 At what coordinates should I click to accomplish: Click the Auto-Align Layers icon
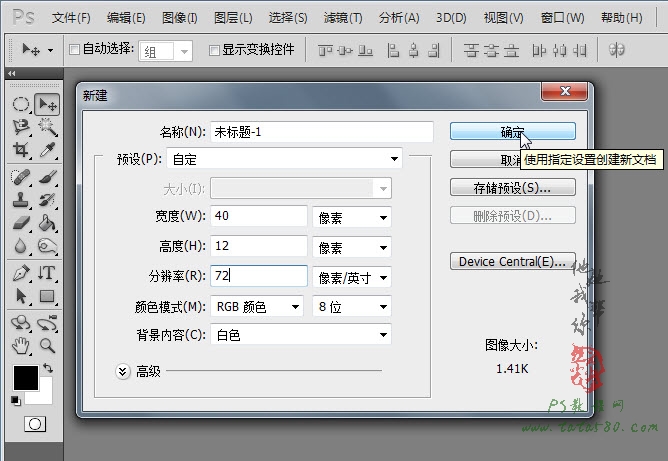(x=616, y=50)
